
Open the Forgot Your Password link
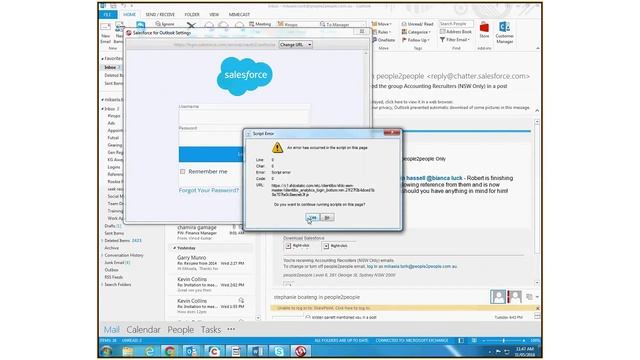click(209, 190)
